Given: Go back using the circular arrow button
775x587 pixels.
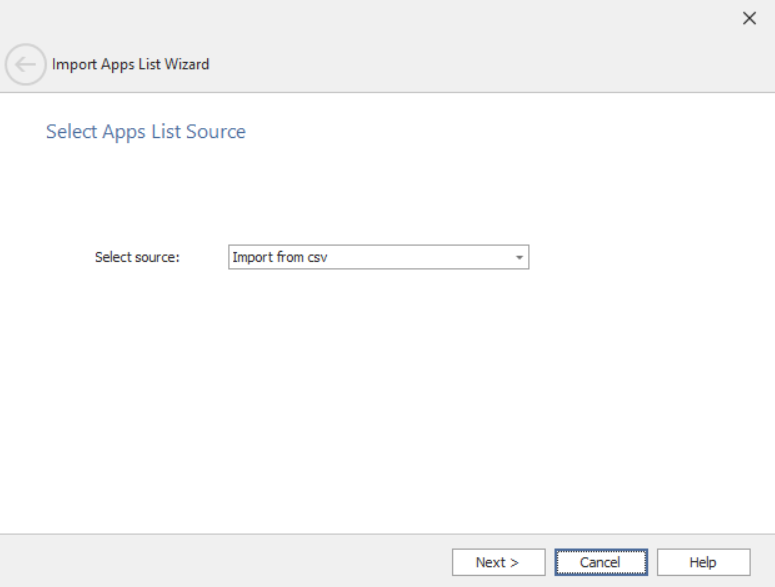Looking at the screenshot, I should click(x=25, y=64).
